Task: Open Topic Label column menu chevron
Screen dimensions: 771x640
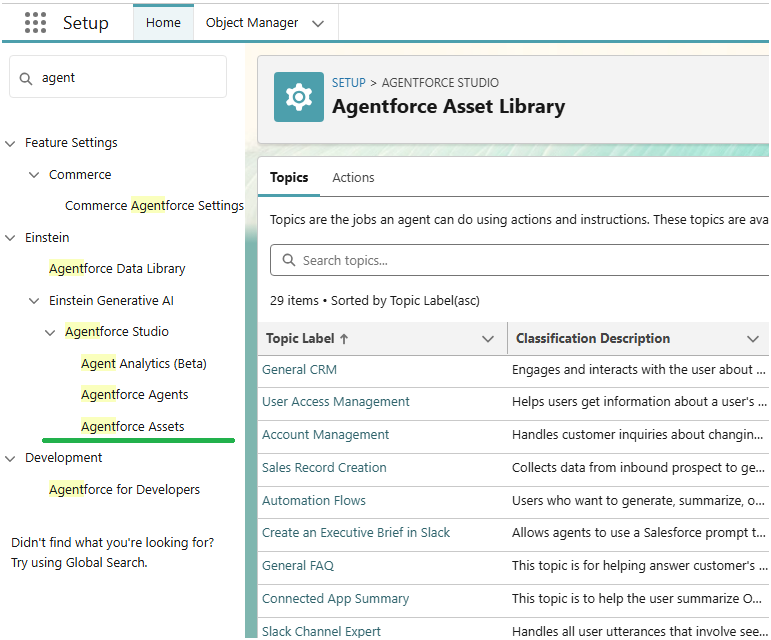Action: (x=488, y=339)
